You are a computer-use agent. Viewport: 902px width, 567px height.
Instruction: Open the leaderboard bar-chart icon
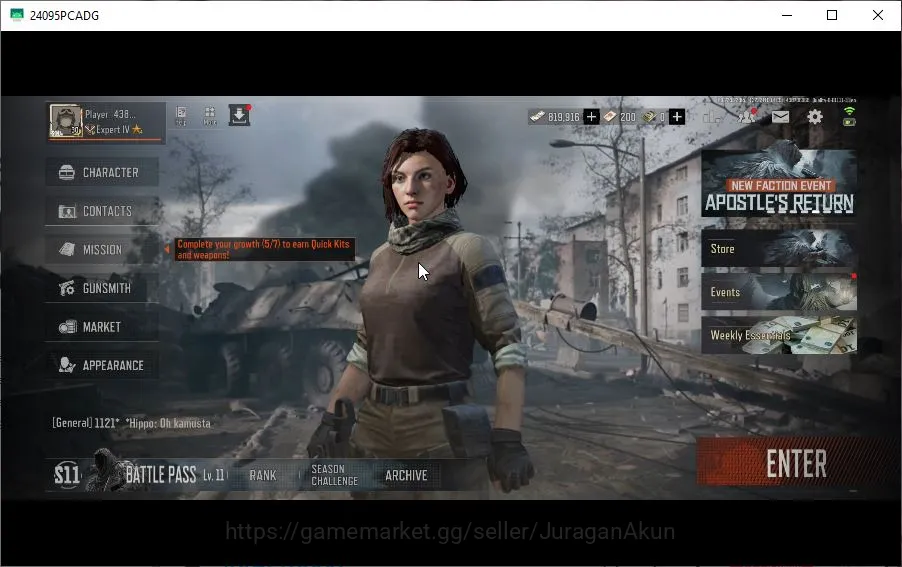coord(712,117)
